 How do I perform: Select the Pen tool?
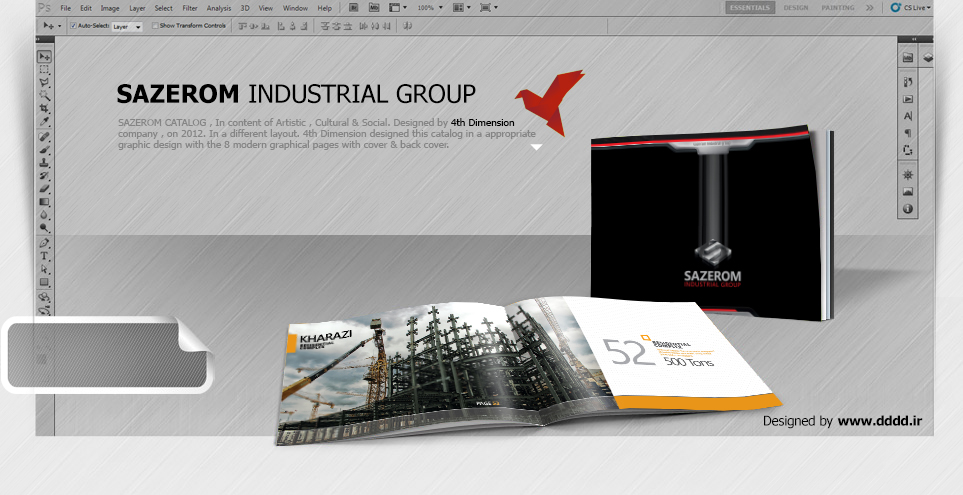[x=44, y=243]
